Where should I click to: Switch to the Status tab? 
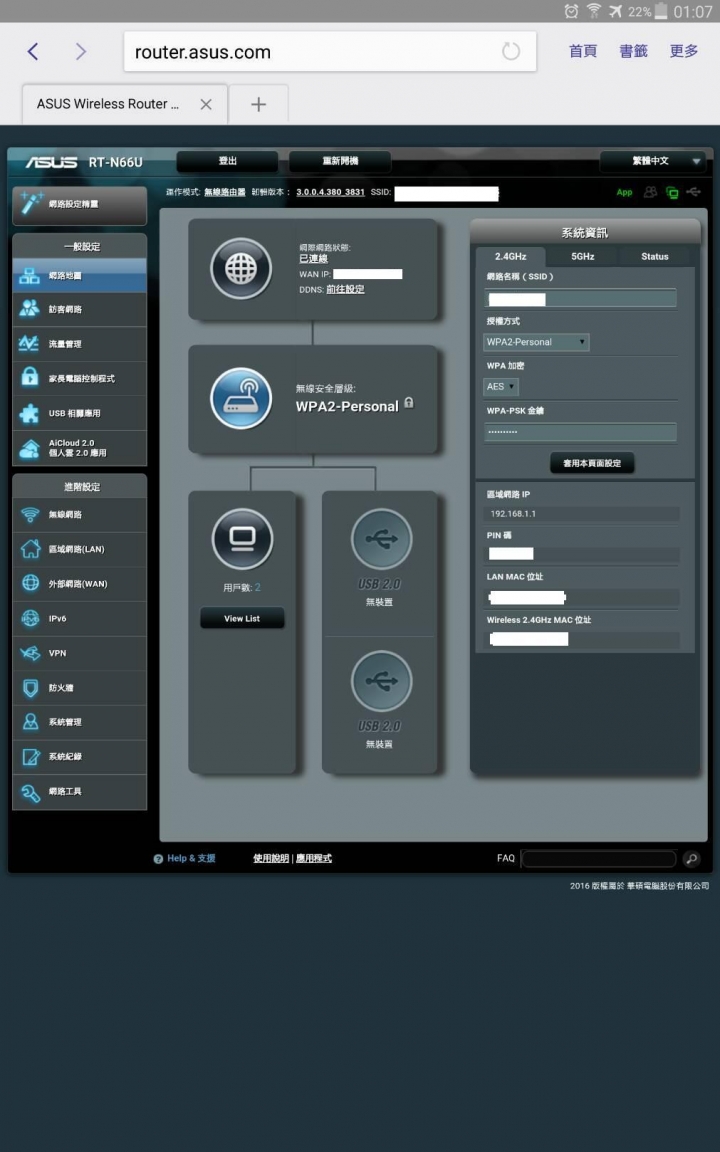coord(655,256)
